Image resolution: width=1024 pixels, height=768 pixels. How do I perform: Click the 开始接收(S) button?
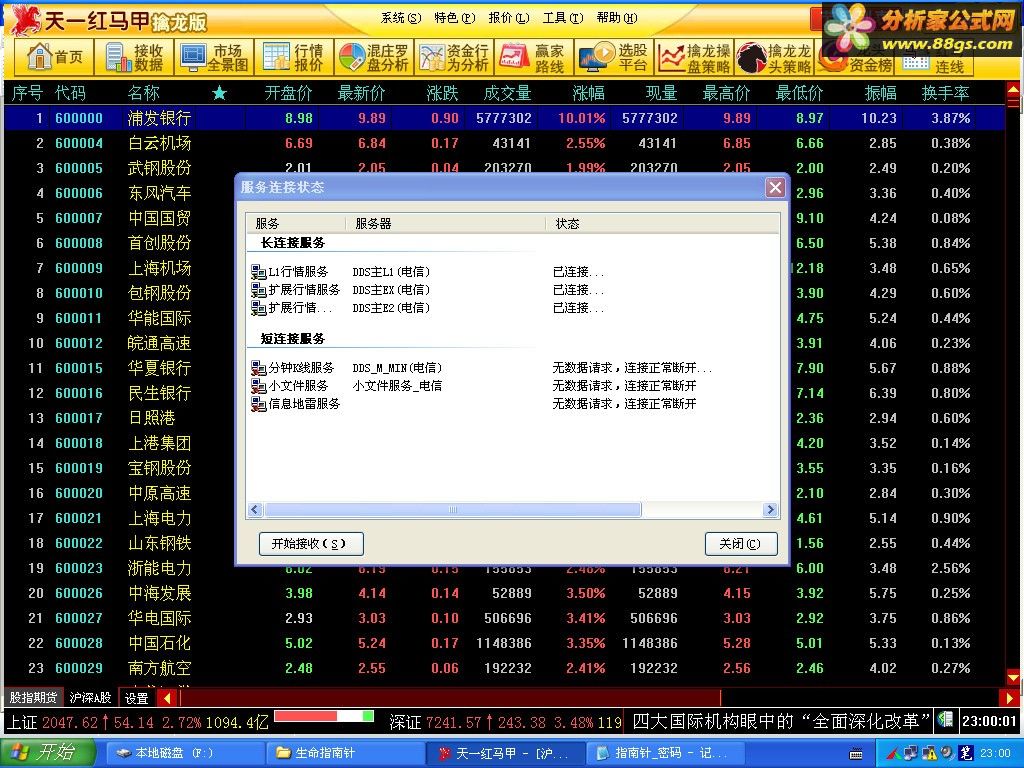311,544
